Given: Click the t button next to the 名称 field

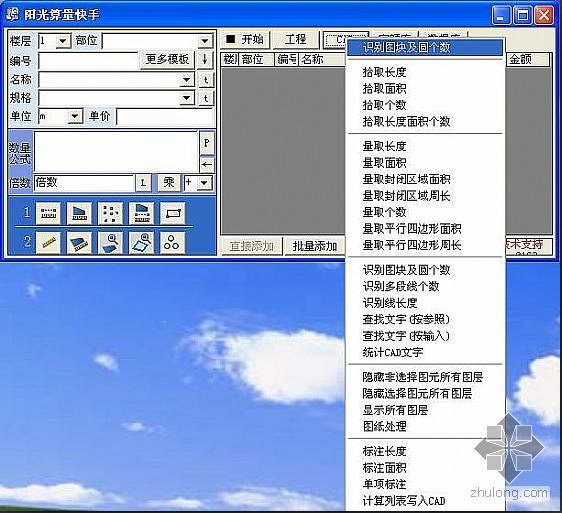Looking at the screenshot, I should 206,80.
